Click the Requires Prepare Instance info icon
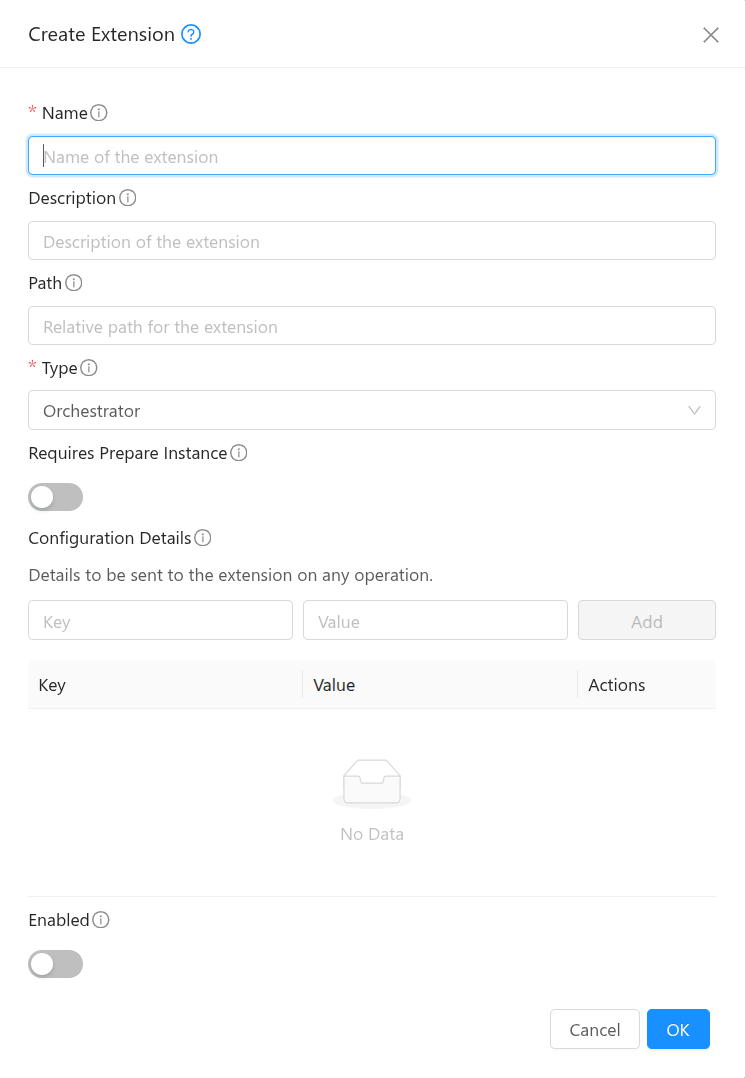Screen dimensions: 745x1078 (x=239, y=453)
